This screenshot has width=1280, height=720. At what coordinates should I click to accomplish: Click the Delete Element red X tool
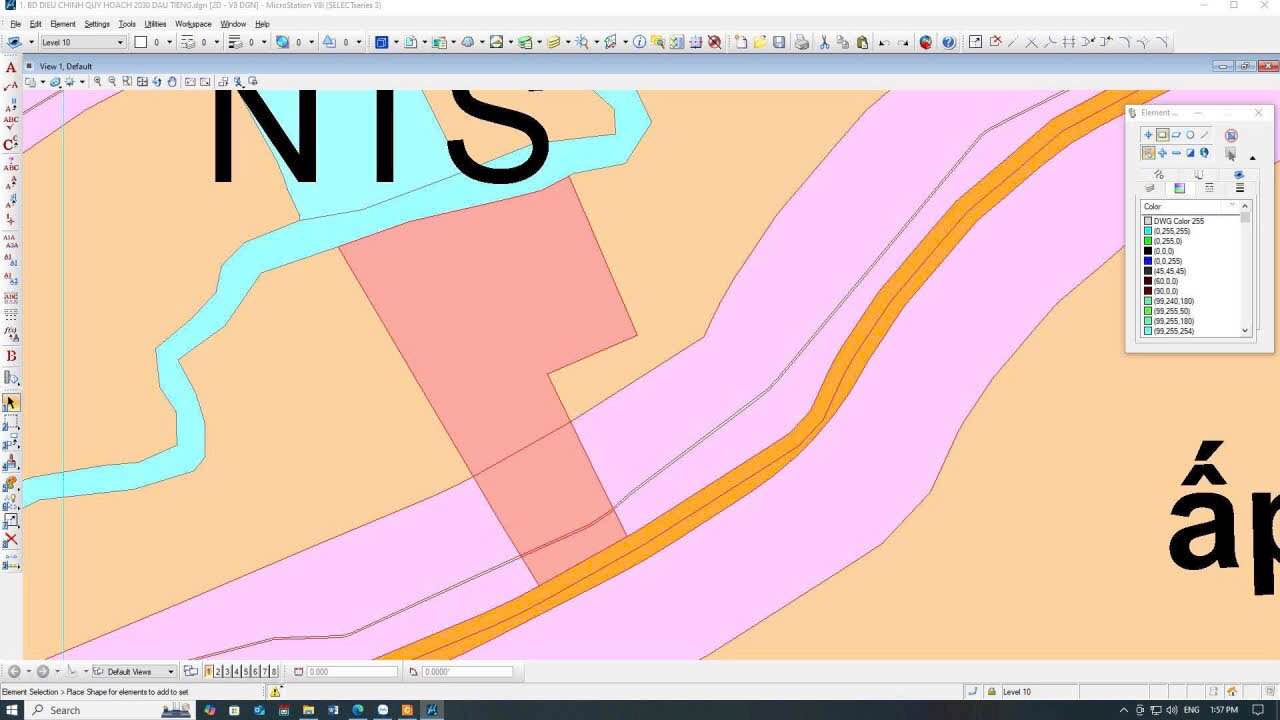(11, 540)
